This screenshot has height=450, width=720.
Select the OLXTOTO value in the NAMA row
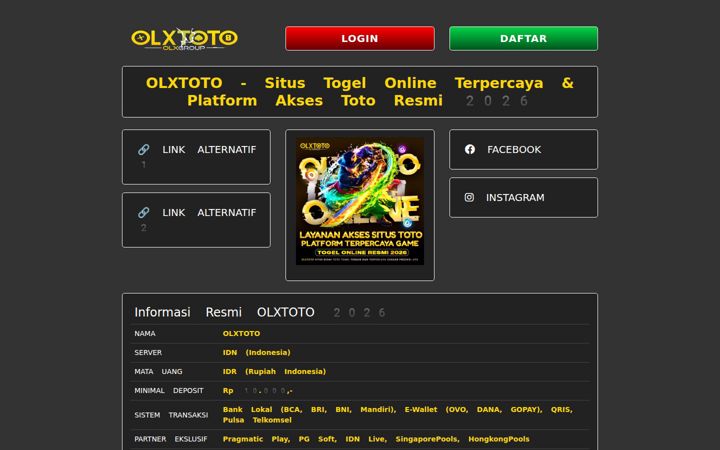(x=242, y=333)
